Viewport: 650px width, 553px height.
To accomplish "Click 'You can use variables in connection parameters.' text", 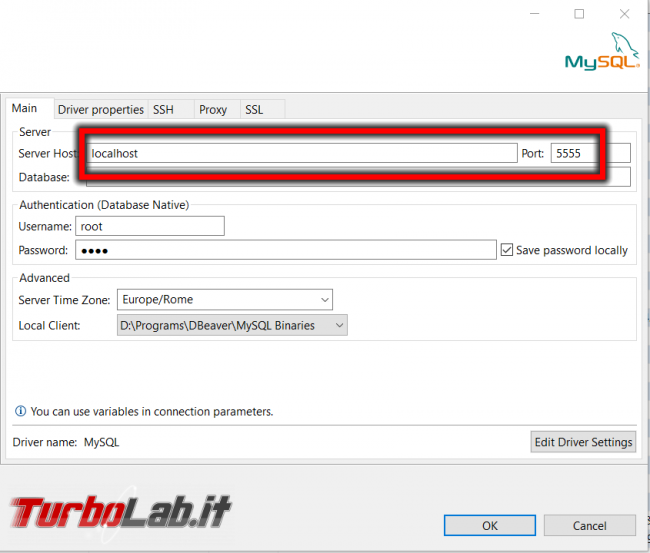I will [x=152, y=412].
